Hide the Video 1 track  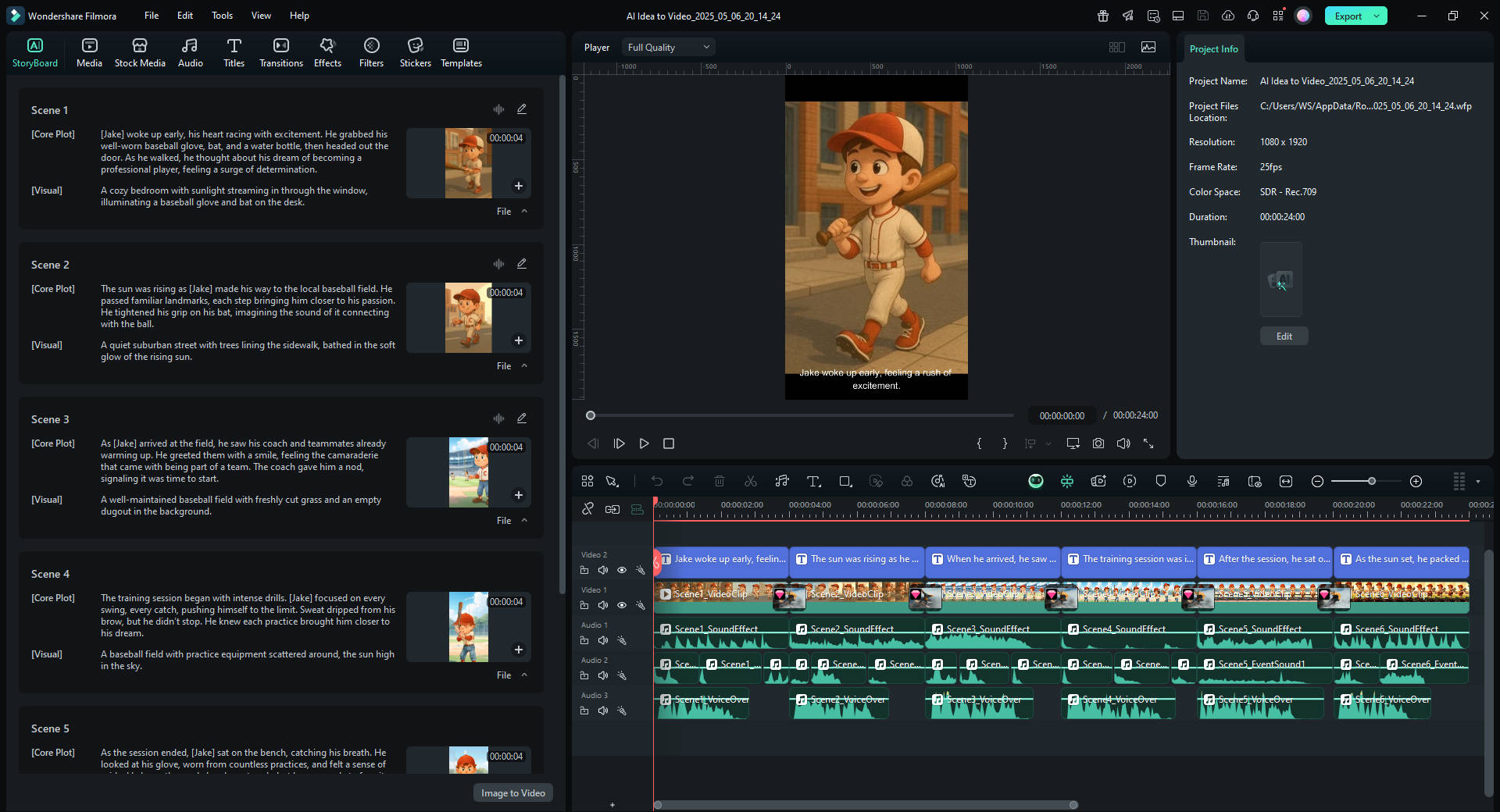tap(622, 605)
